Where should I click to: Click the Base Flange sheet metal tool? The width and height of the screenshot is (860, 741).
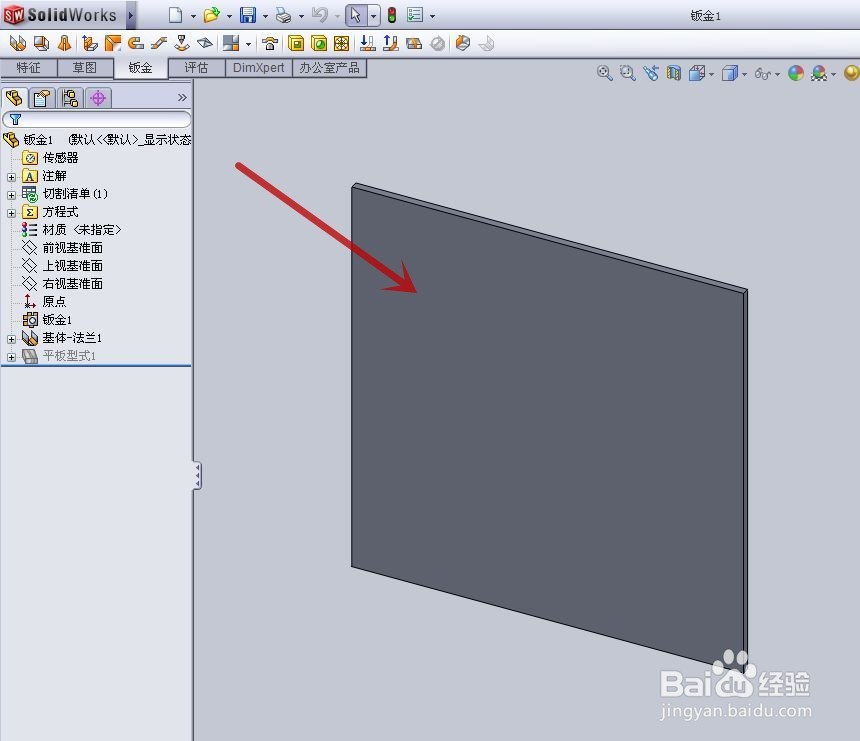tap(18, 43)
